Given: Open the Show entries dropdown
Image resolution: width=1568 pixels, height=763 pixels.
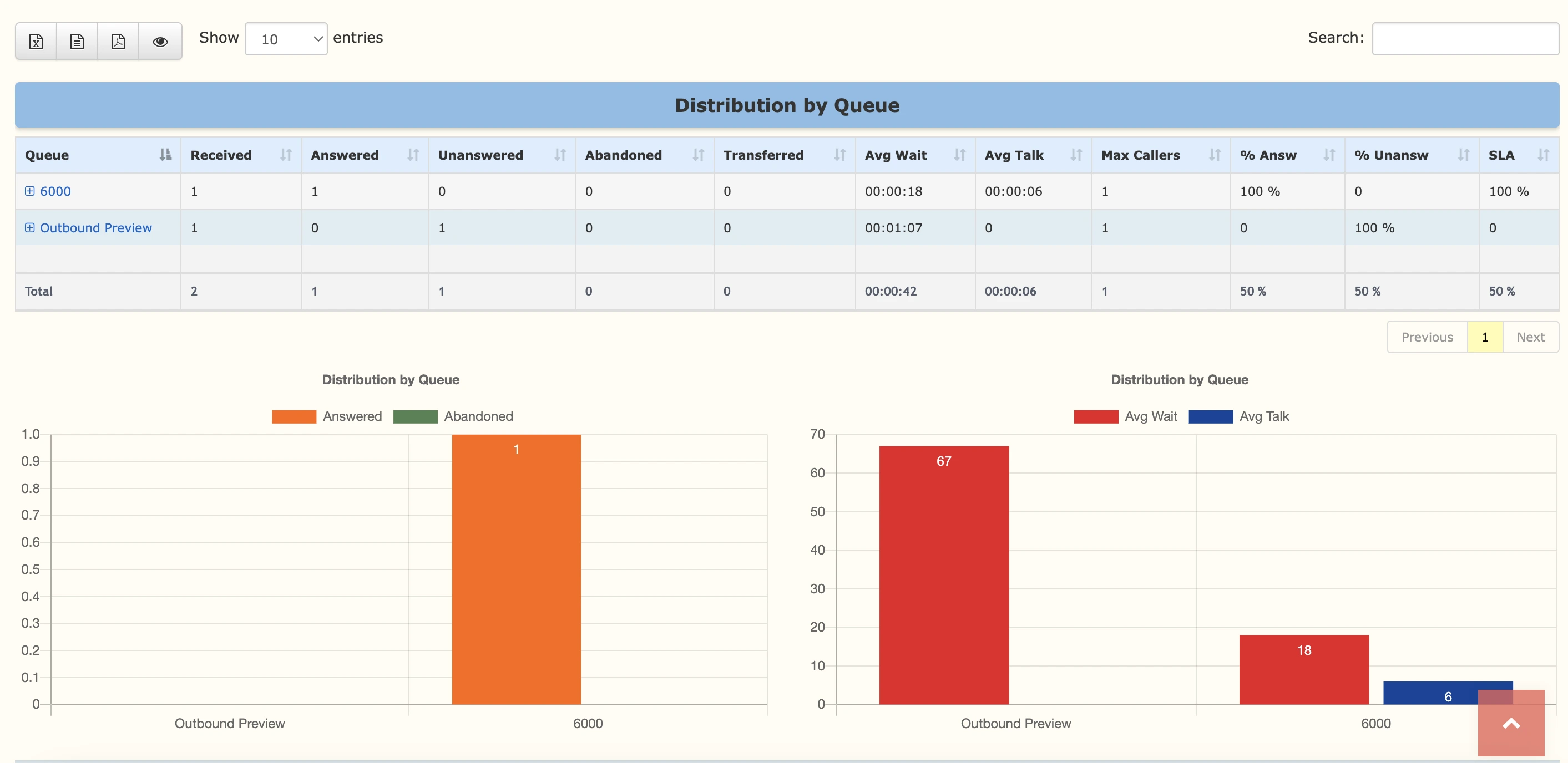Looking at the screenshot, I should [286, 38].
